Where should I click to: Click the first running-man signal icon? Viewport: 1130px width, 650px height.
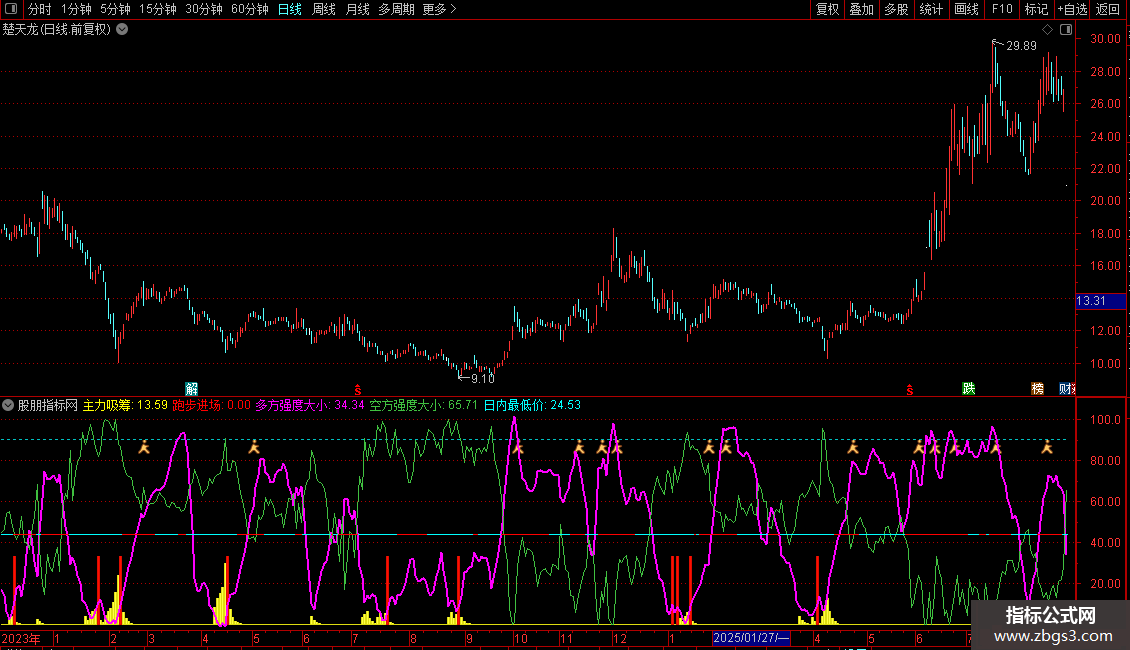(x=144, y=448)
